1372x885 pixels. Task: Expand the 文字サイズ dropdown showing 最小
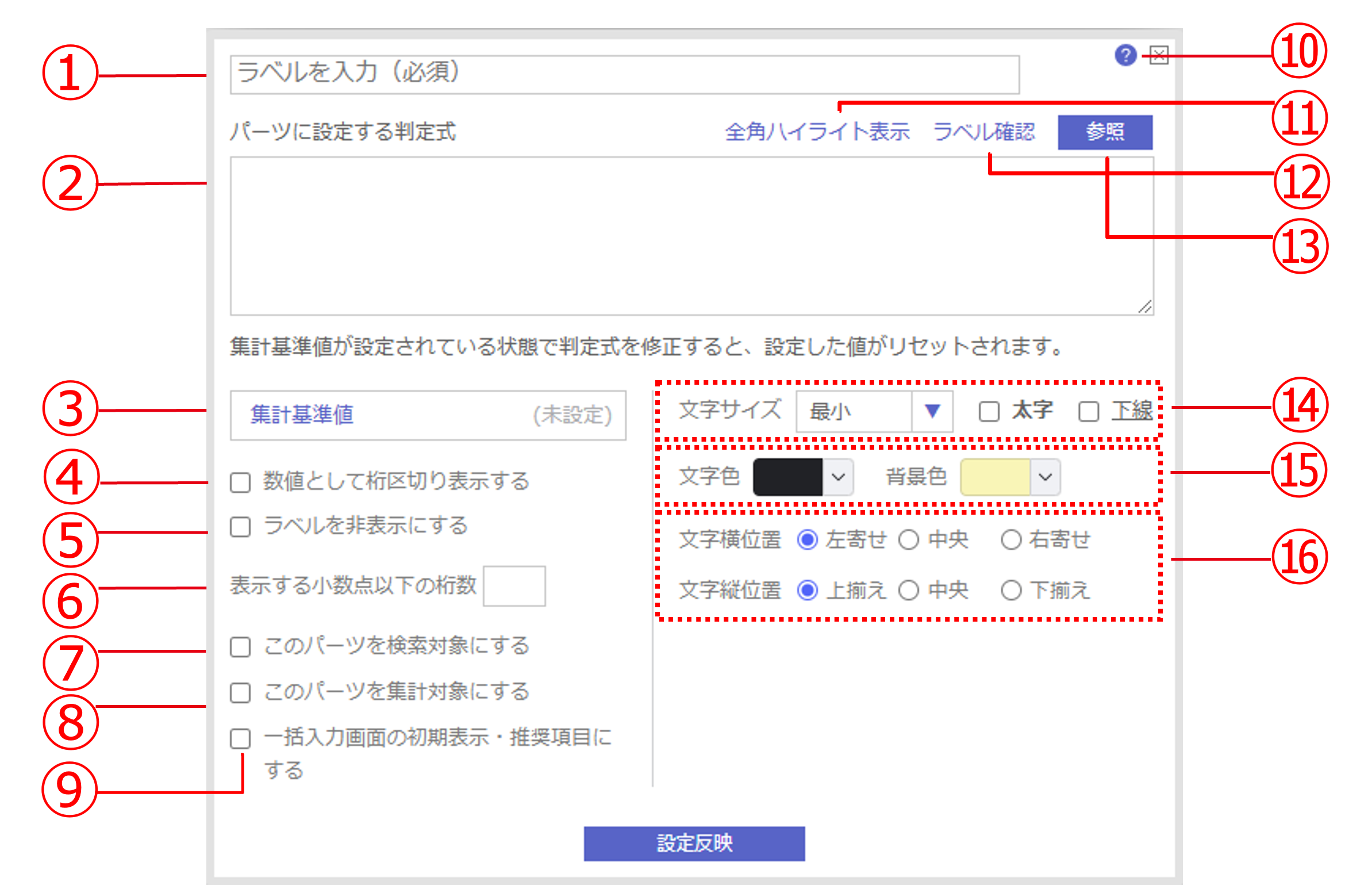point(874,411)
